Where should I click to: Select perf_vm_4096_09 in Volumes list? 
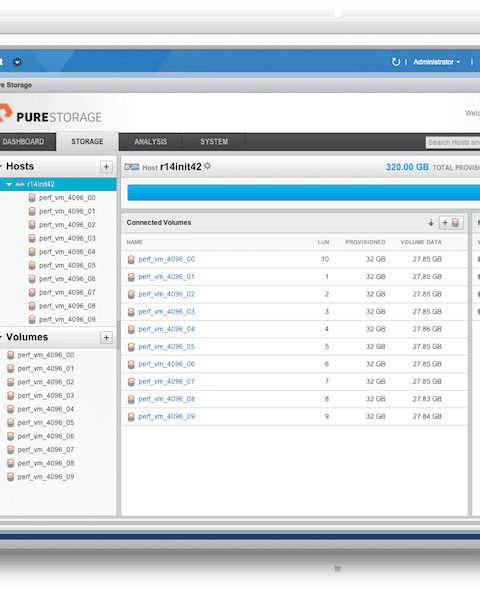(x=46, y=477)
